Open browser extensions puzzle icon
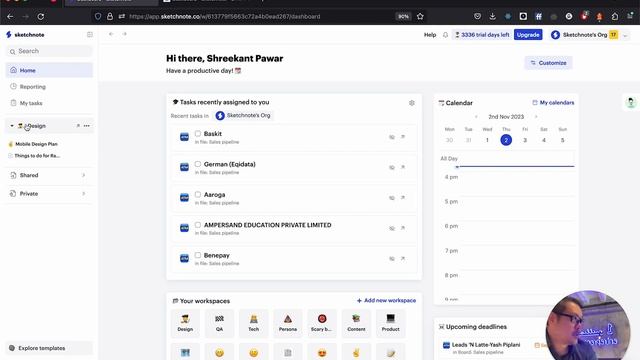 tap(615, 16)
